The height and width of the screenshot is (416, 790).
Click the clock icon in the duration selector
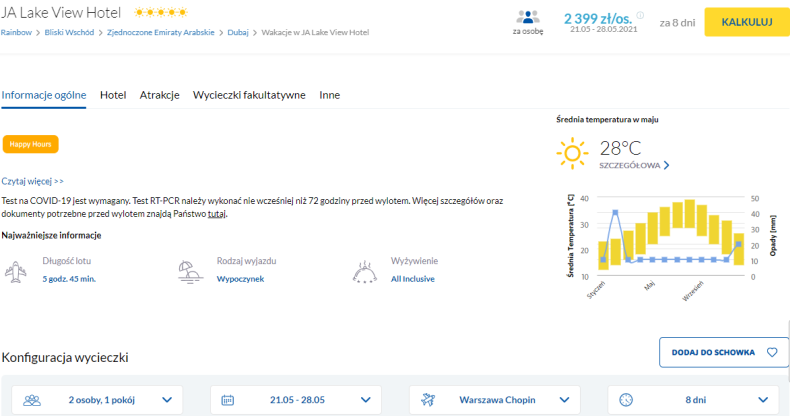(626, 400)
